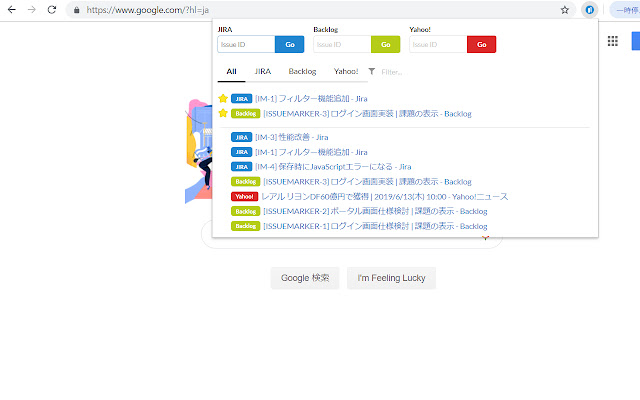The image size is (640, 400).
Task: Focus the Backlog Issue ID field
Action: point(342,44)
